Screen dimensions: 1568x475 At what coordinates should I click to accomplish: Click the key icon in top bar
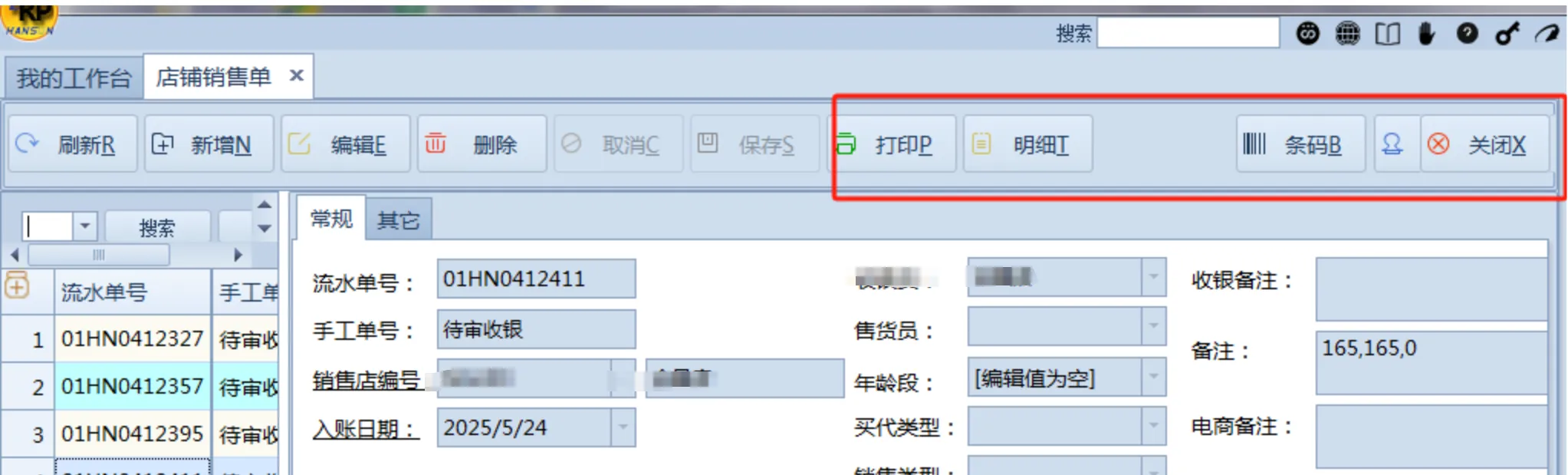point(1507,34)
